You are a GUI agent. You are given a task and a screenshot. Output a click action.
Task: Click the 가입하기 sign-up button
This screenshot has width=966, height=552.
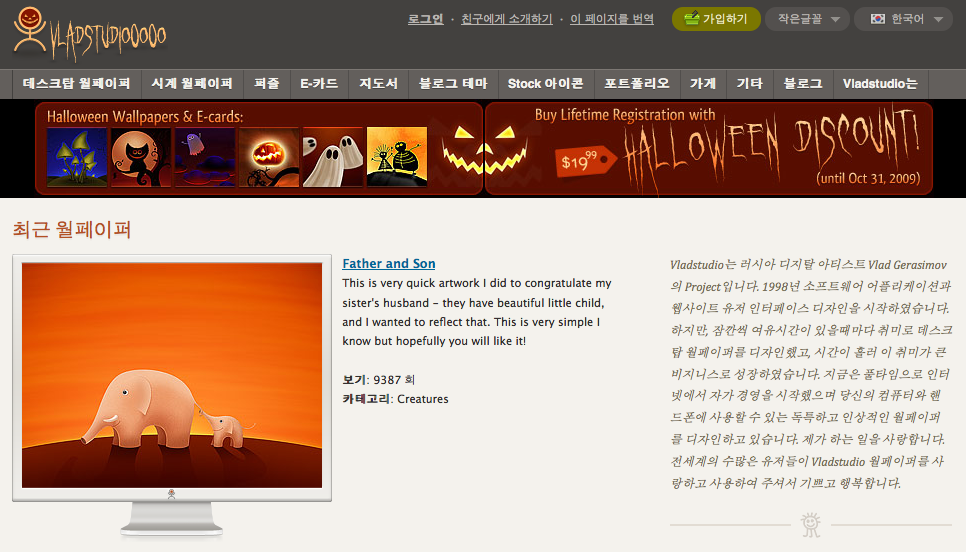[x=716, y=19]
